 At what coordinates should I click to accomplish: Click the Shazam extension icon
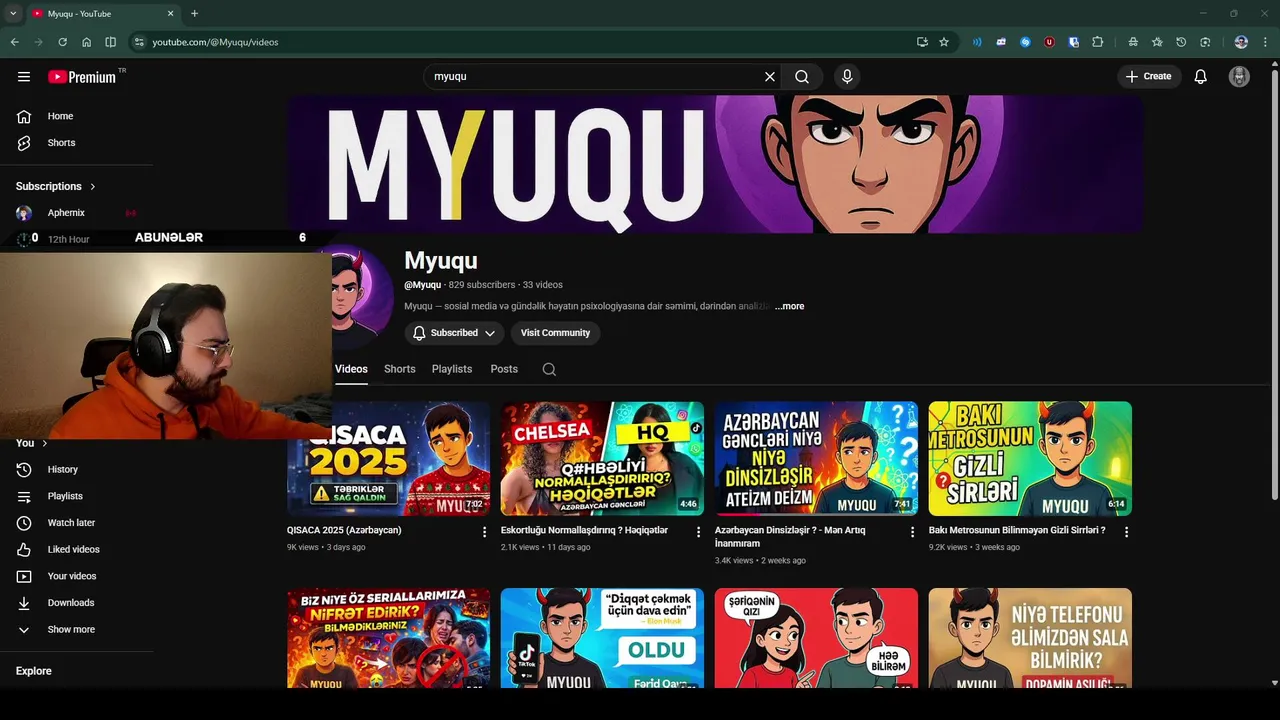pyautogui.click(x=1025, y=42)
